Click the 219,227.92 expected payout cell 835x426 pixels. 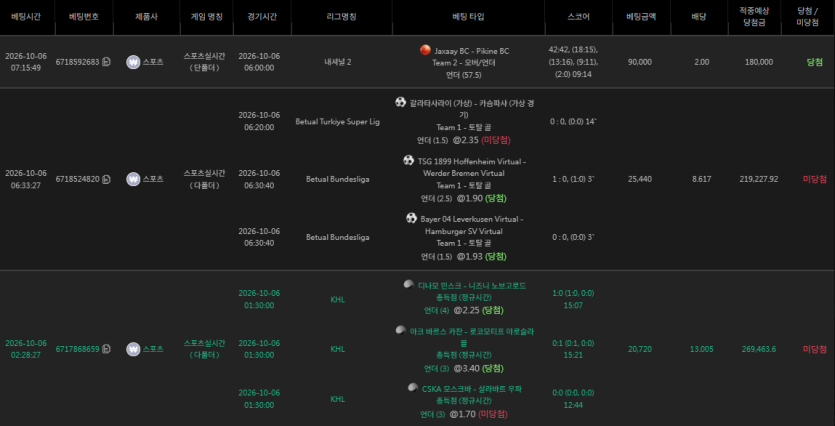(x=758, y=179)
